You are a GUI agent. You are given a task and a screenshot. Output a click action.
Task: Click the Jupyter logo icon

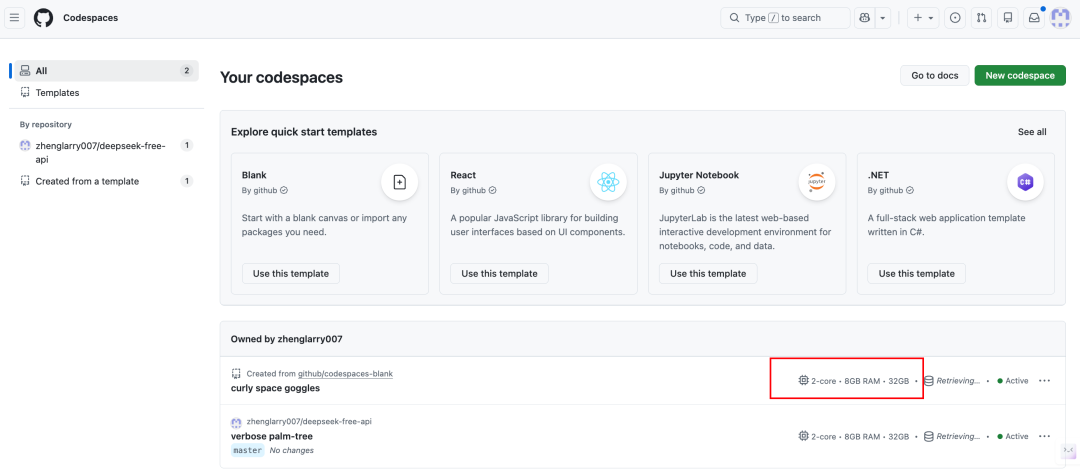click(817, 183)
